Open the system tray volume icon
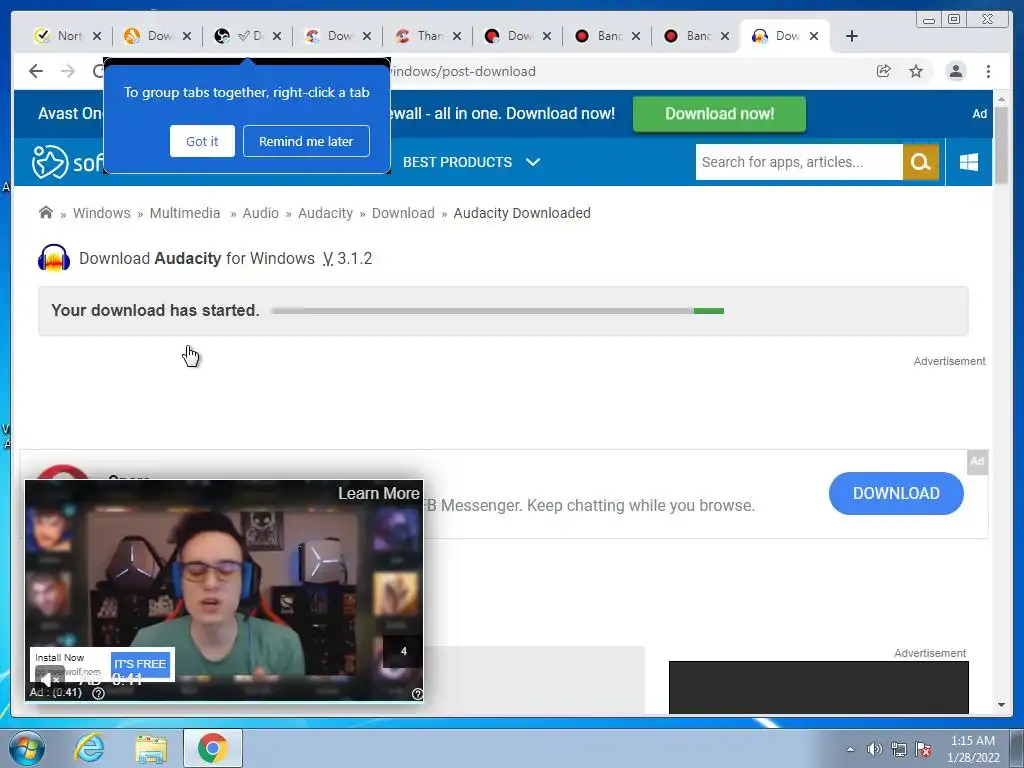The image size is (1024, 768). pyautogui.click(x=874, y=749)
